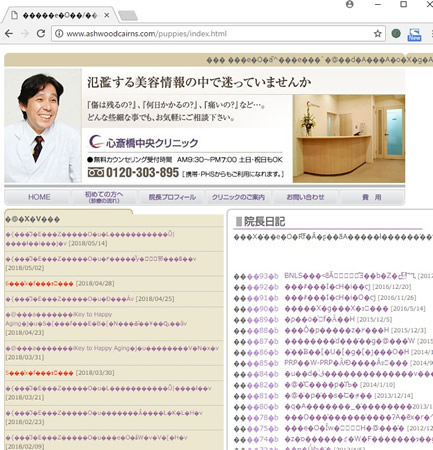Open the Key to Happy Aging item 2018/04/23
433x450 pixels.
point(96,323)
